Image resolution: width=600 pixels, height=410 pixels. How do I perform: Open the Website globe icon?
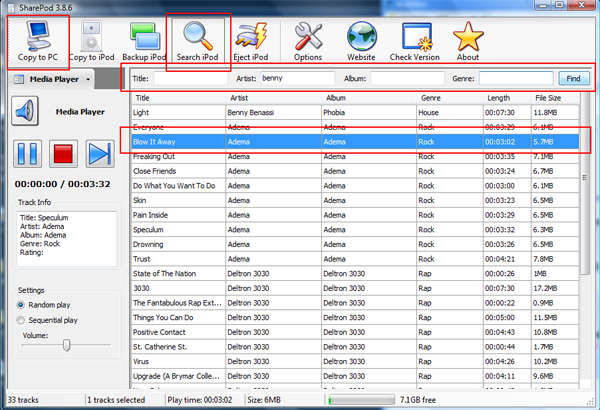point(361,41)
